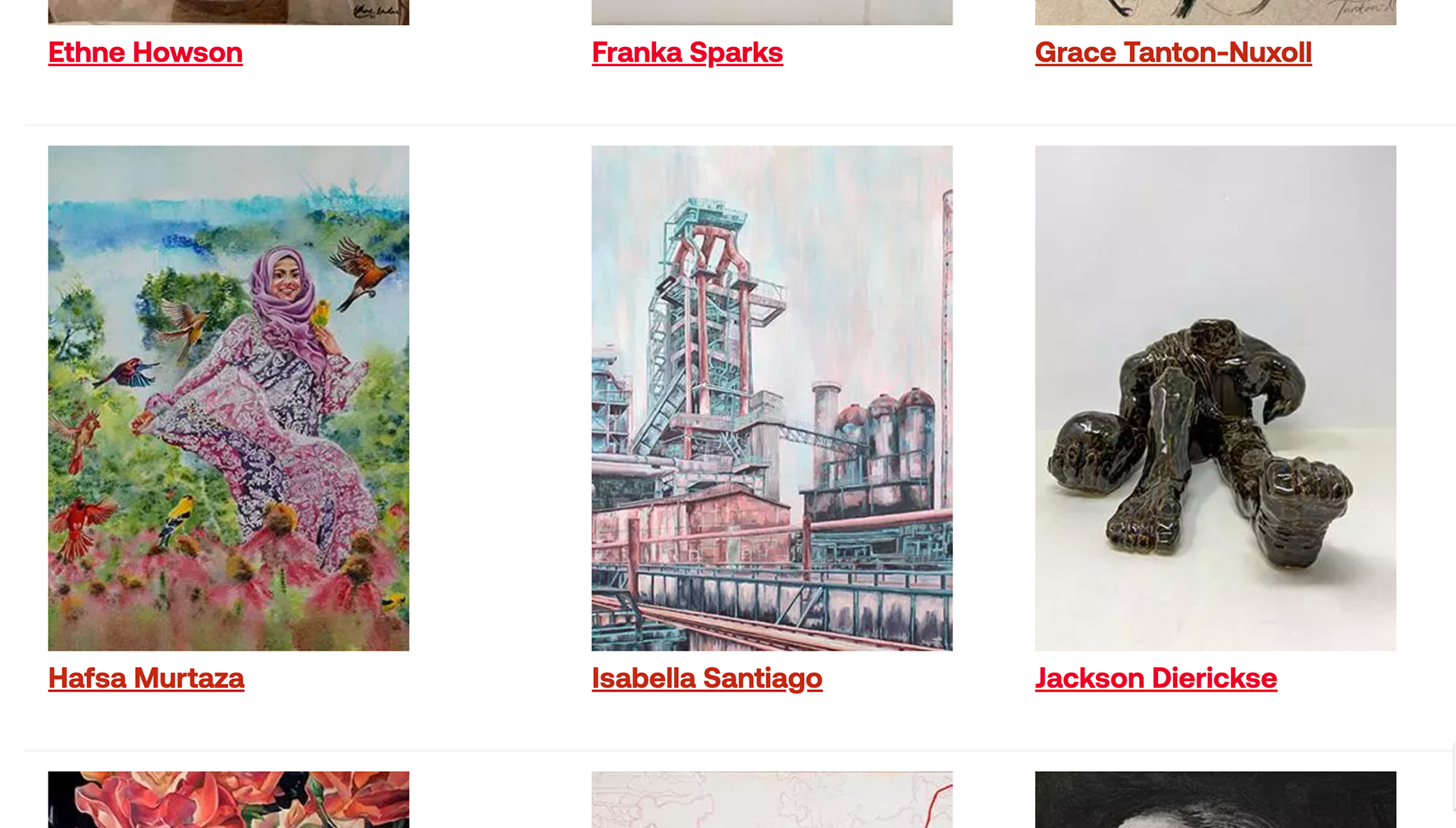Select the Grace Tanton-Nuxoll sketch image
Viewport: 1456px width, 828px height.
click(1216, 12)
